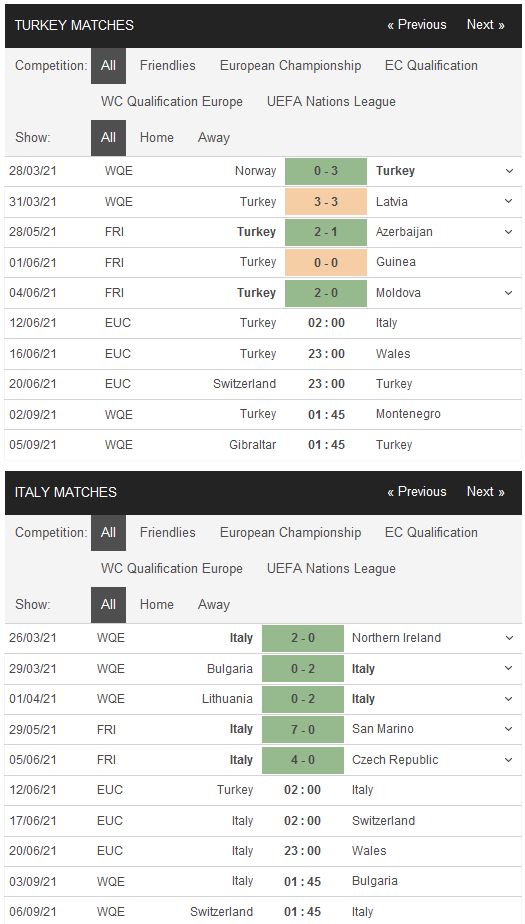This screenshot has width=525, height=924.
Task: Open the Norway 0 - 3 Turkey score
Action: (326, 171)
